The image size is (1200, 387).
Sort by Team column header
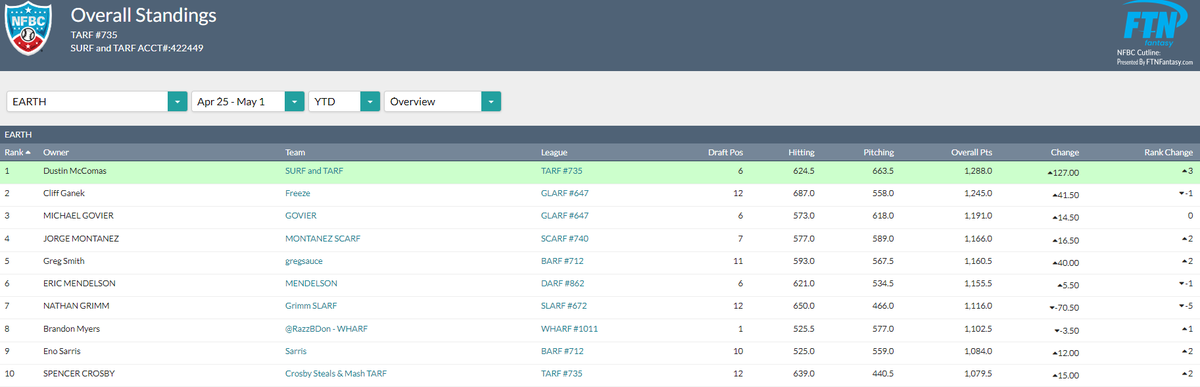pos(296,152)
